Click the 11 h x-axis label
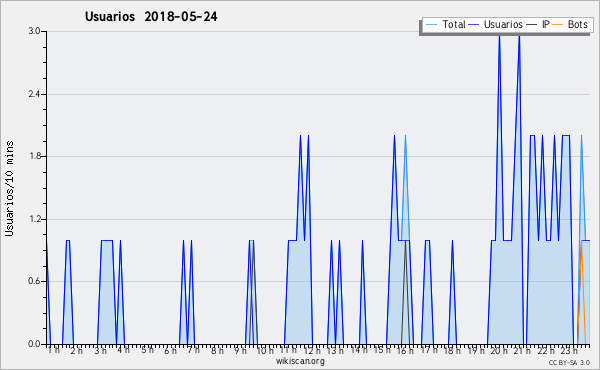 pos(288,350)
